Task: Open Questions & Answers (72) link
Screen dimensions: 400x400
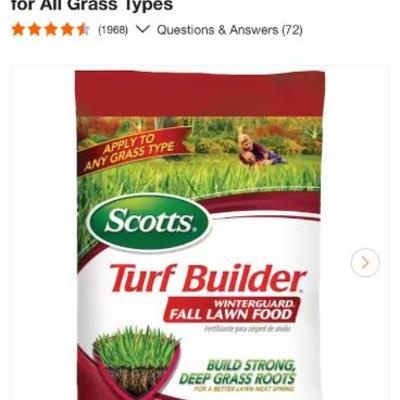Action: pyautogui.click(x=230, y=30)
